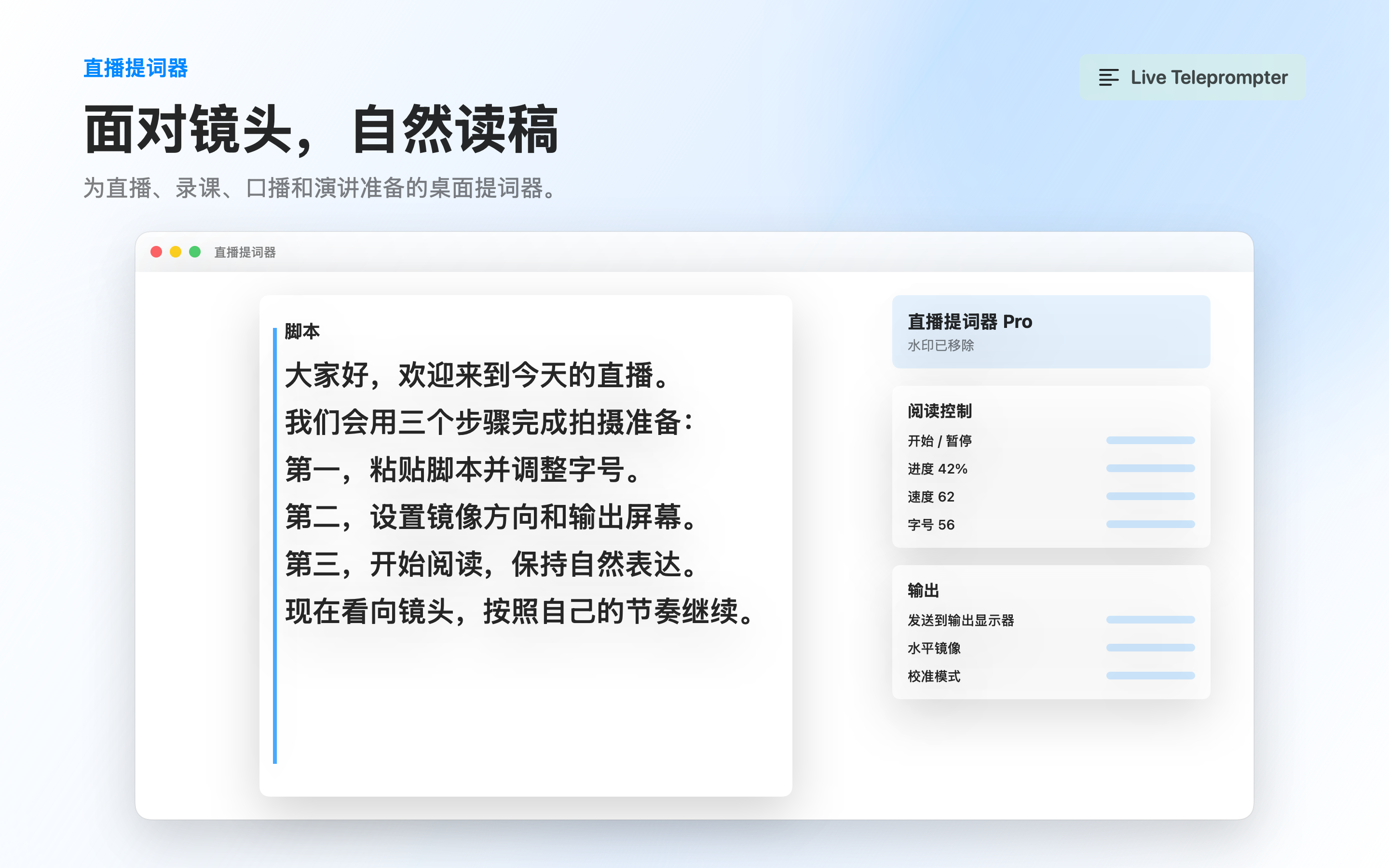Click the 水印已移除 status text

pos(941,346)
